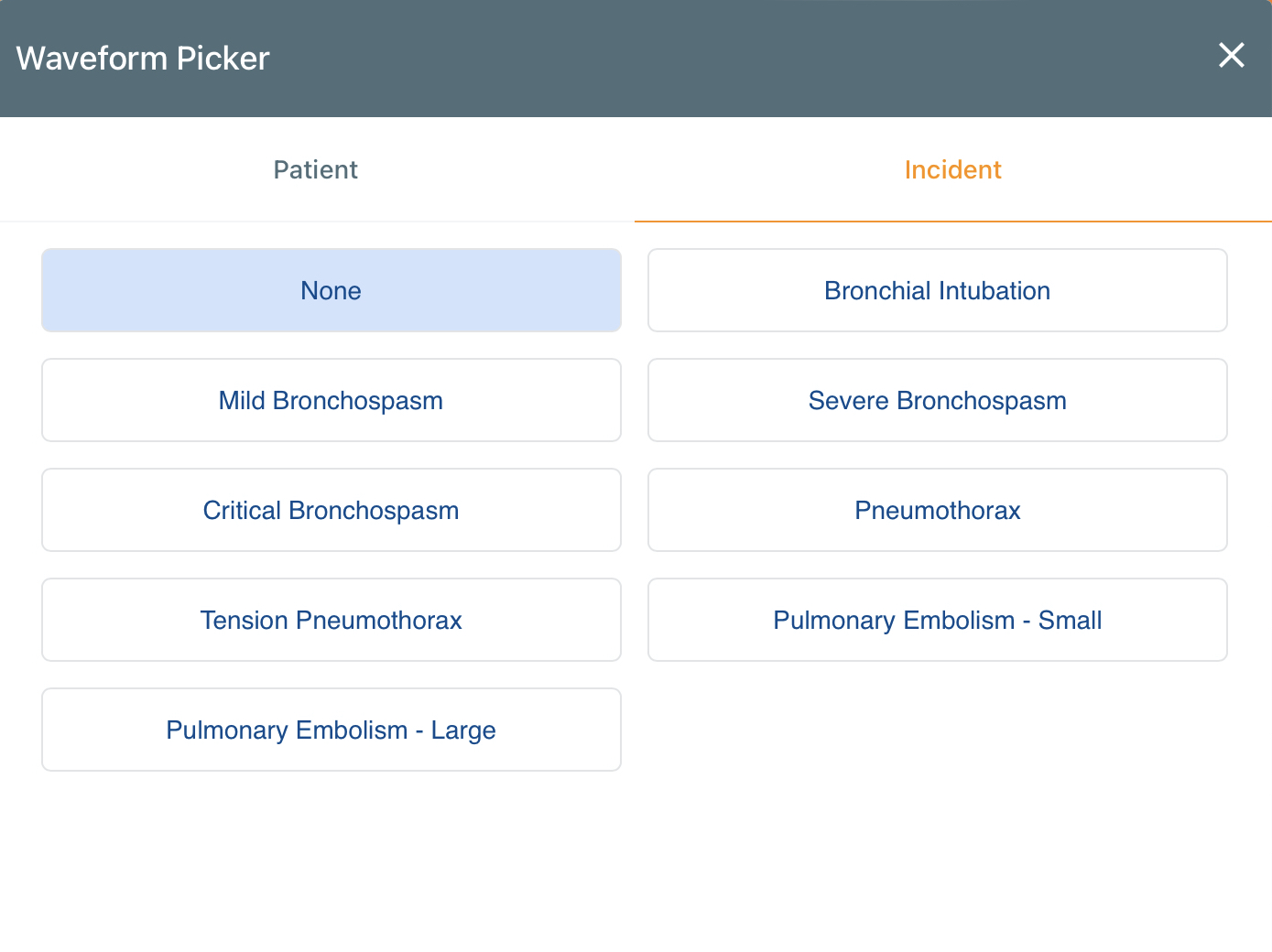Show patient waveforms via Patient tab
The height and width of the screenshot is (952, 1272).
[x=316, y=170]
